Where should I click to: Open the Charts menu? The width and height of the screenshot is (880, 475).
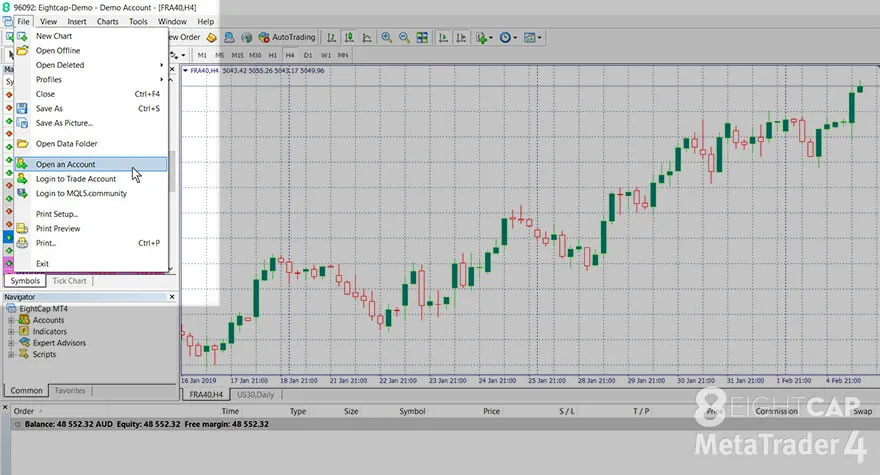tap(107, 21)
